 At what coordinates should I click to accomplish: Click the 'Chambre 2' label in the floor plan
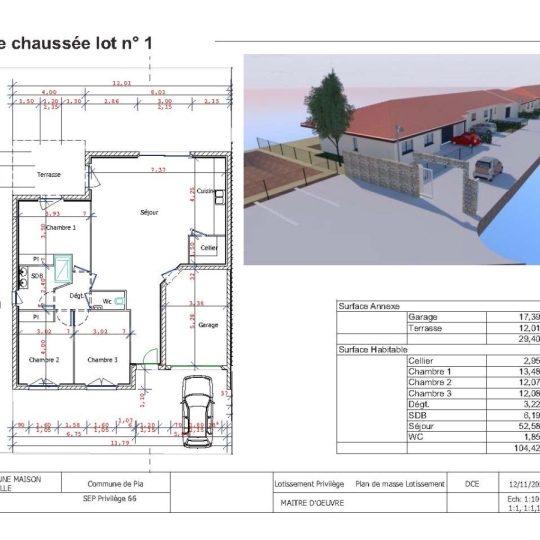click(44, 360)
